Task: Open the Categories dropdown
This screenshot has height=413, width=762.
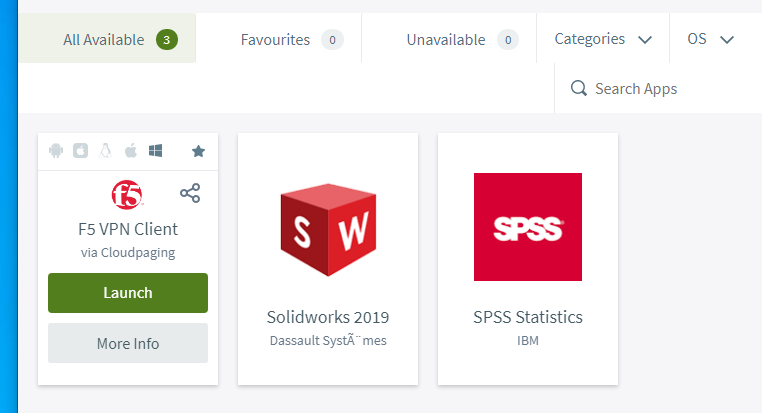Action: pos(603,39)
